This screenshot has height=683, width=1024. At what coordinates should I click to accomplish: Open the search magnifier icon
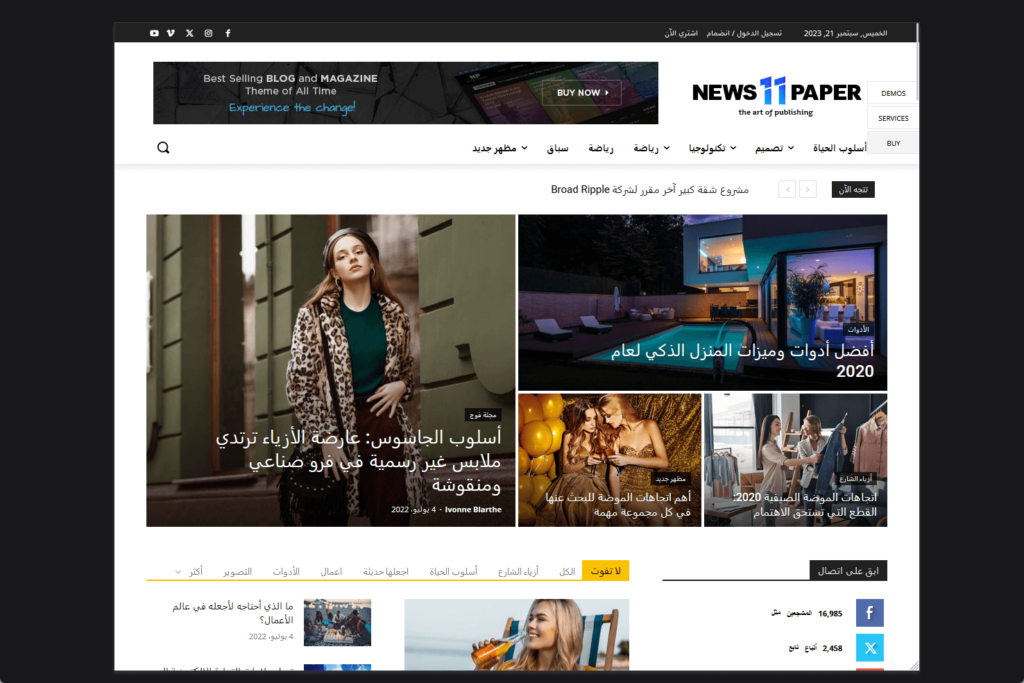tap(163, 148)
